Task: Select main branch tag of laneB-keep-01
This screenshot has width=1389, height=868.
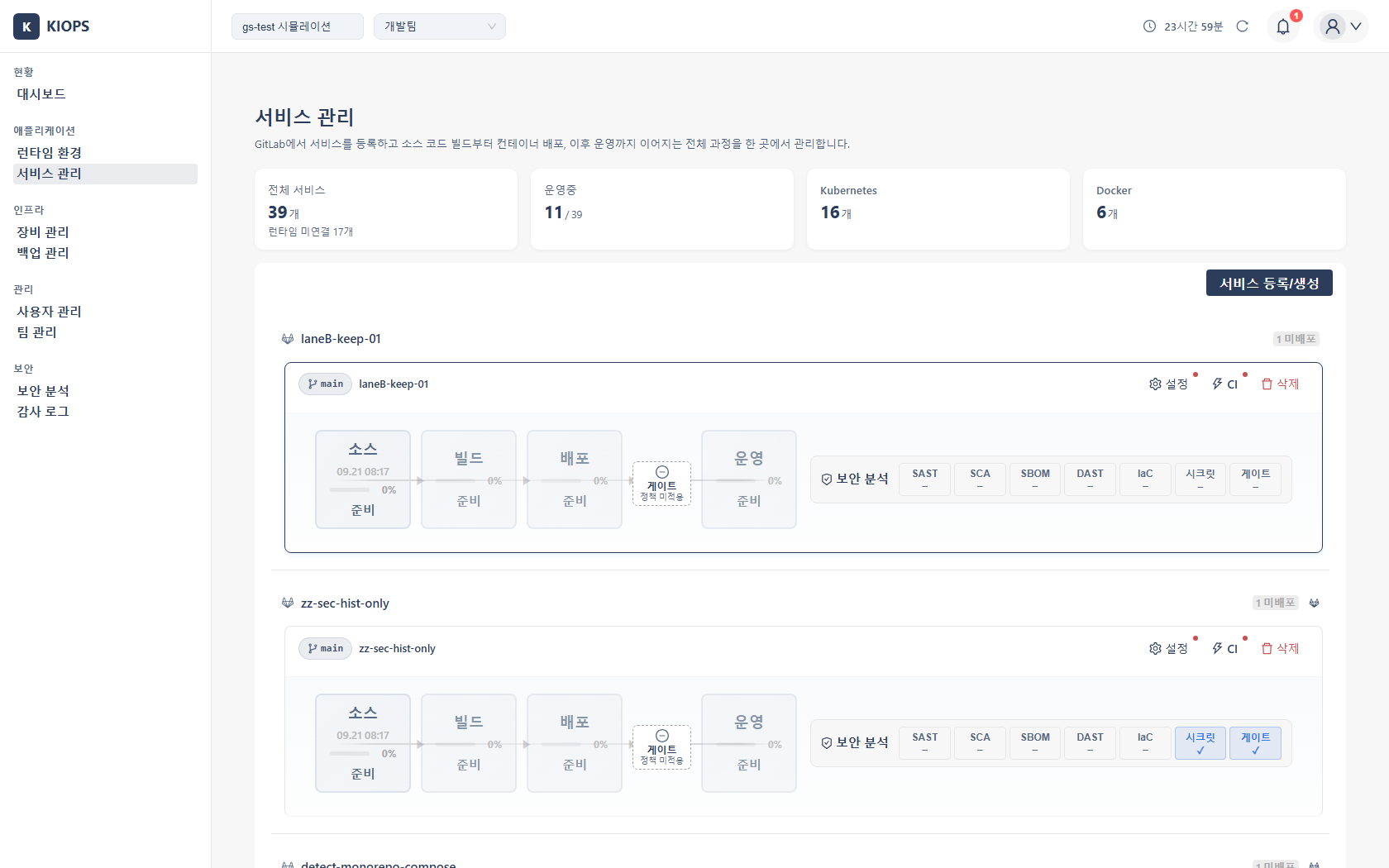Action: tap(326, 384)
